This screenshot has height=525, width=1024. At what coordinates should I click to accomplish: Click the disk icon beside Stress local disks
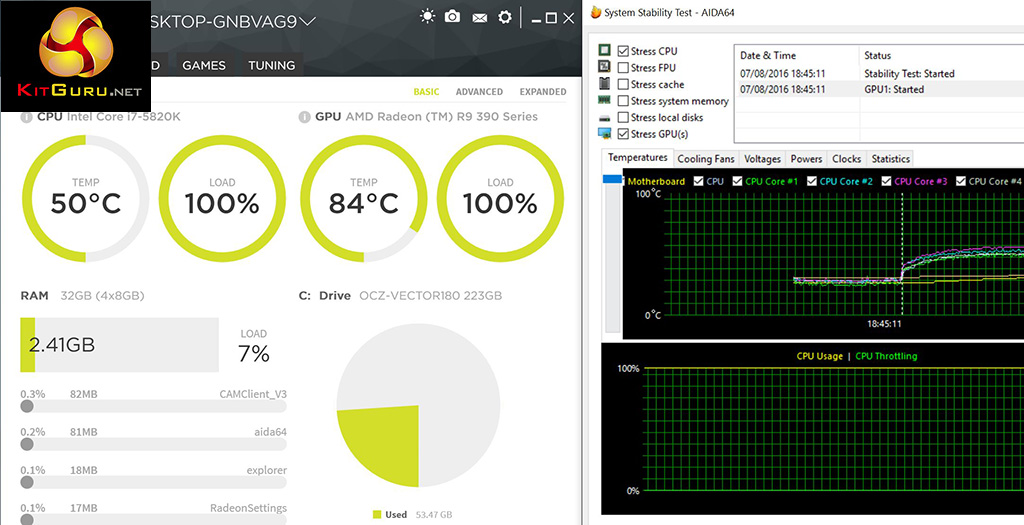coord(605,118)
